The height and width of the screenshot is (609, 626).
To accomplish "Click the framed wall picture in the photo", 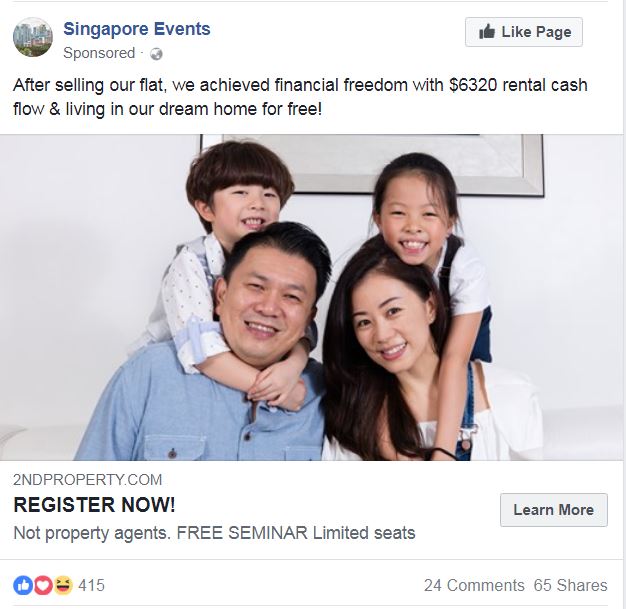I will pos(372,165).
